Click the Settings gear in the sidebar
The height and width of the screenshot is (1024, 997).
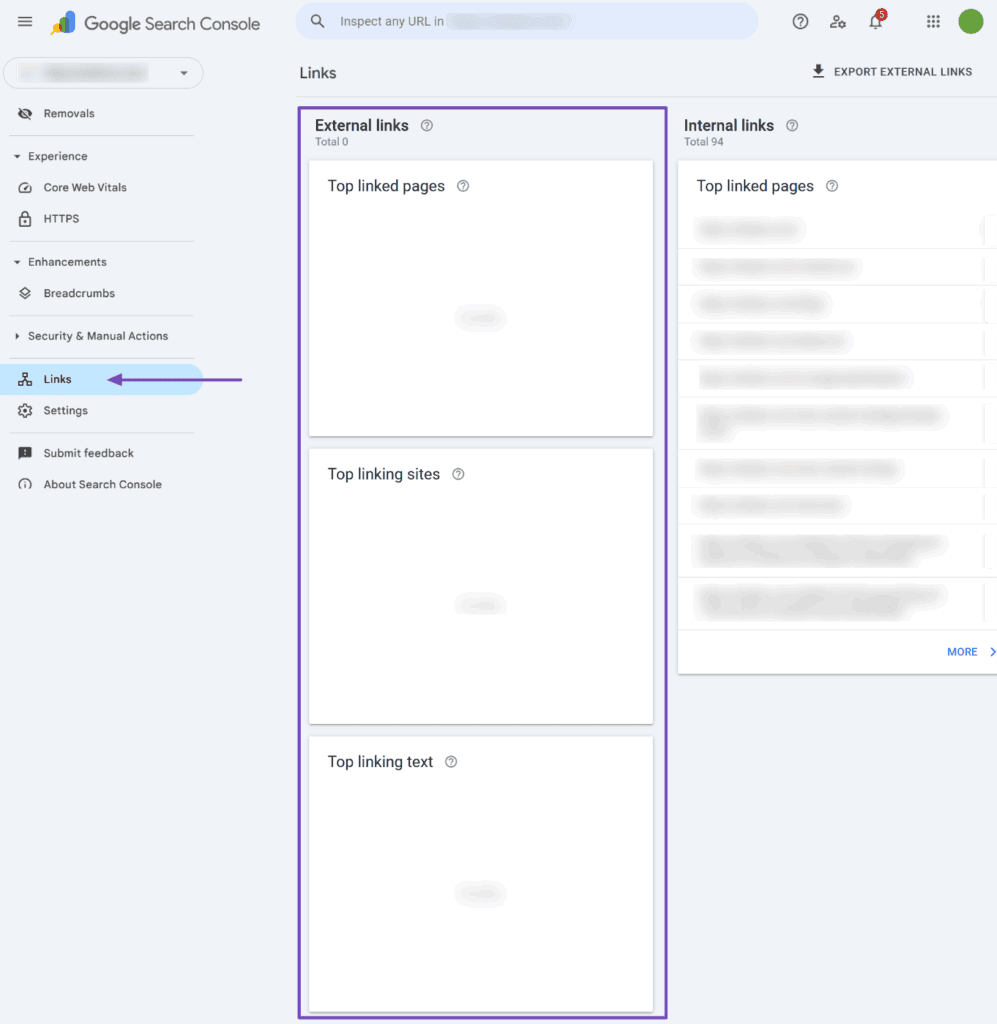[x=24, y=410]
